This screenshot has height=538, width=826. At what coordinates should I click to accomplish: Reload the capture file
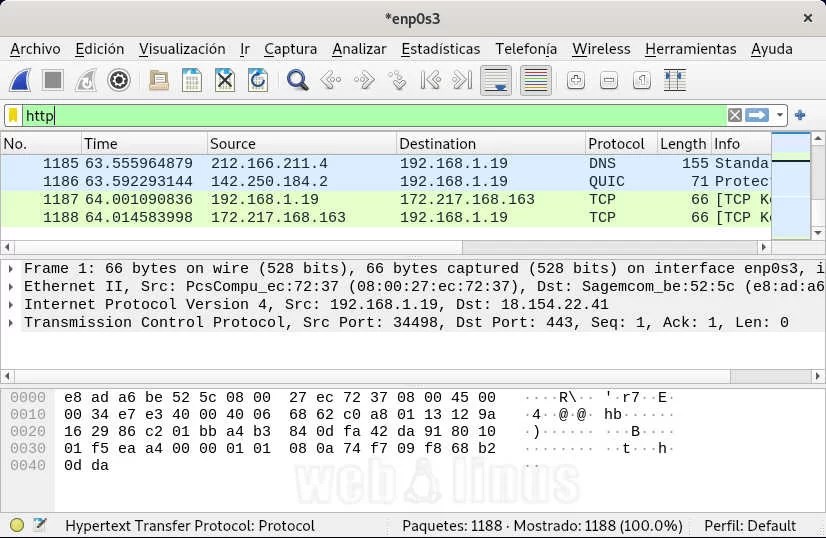click(258, 81)
